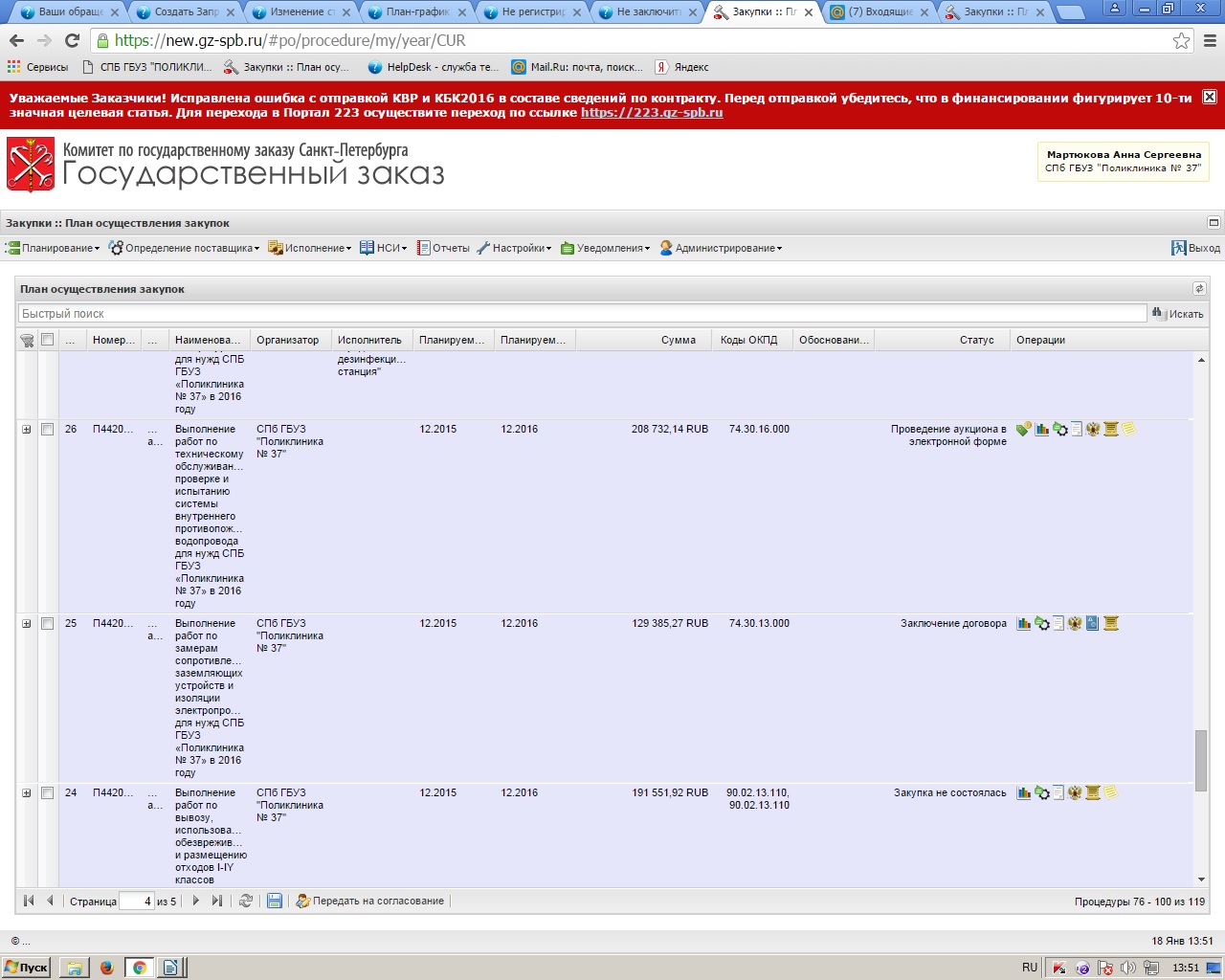Click the page number input field
Viewport: 1225px width, 980px height.
pos(137,901)
